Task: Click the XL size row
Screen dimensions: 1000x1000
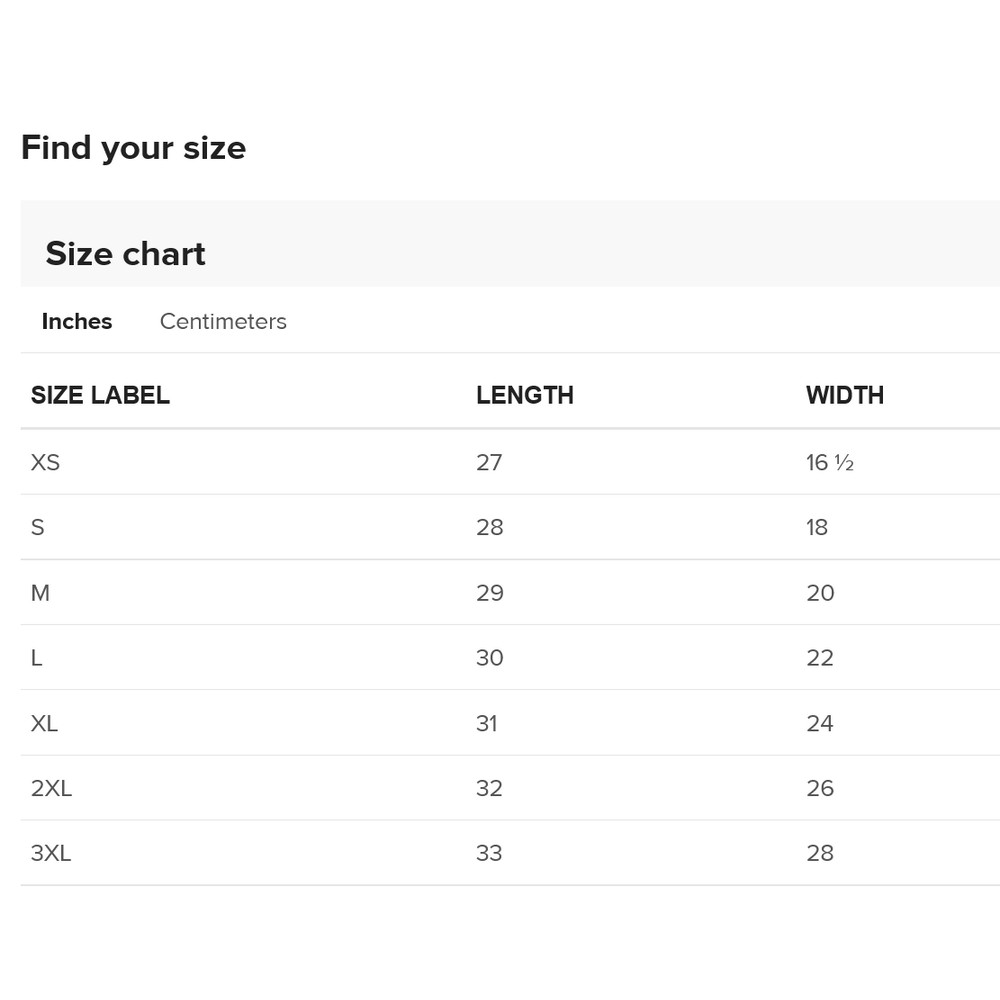Action: (44, 723)
